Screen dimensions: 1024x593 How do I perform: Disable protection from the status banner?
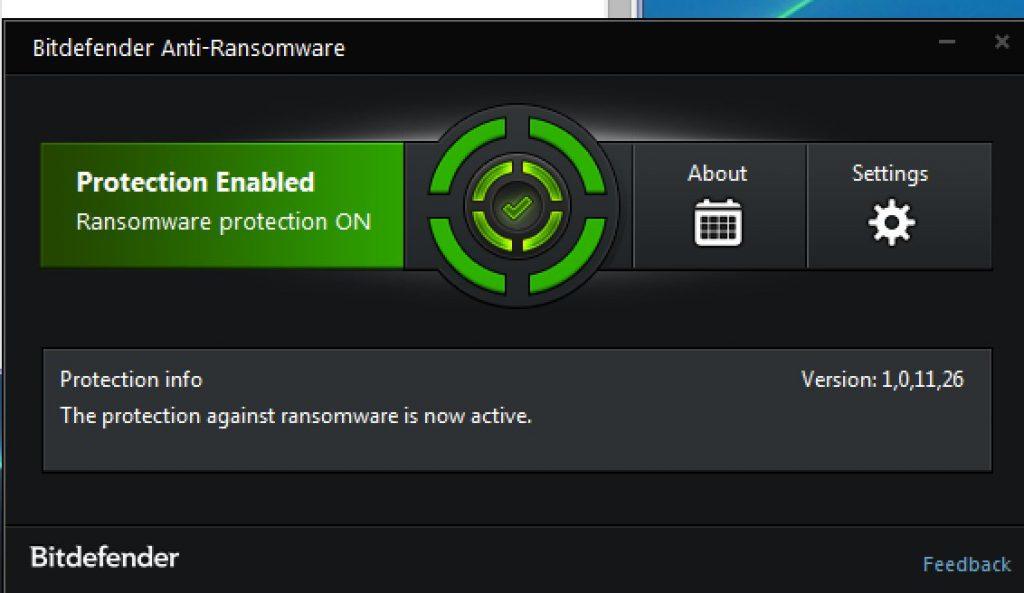220,205
